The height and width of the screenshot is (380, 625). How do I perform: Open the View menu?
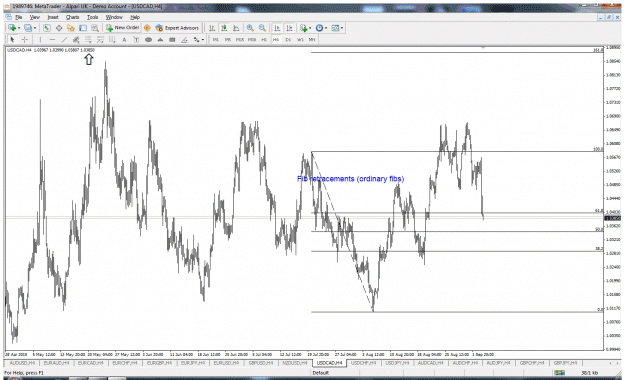click(x=35, y=17)
